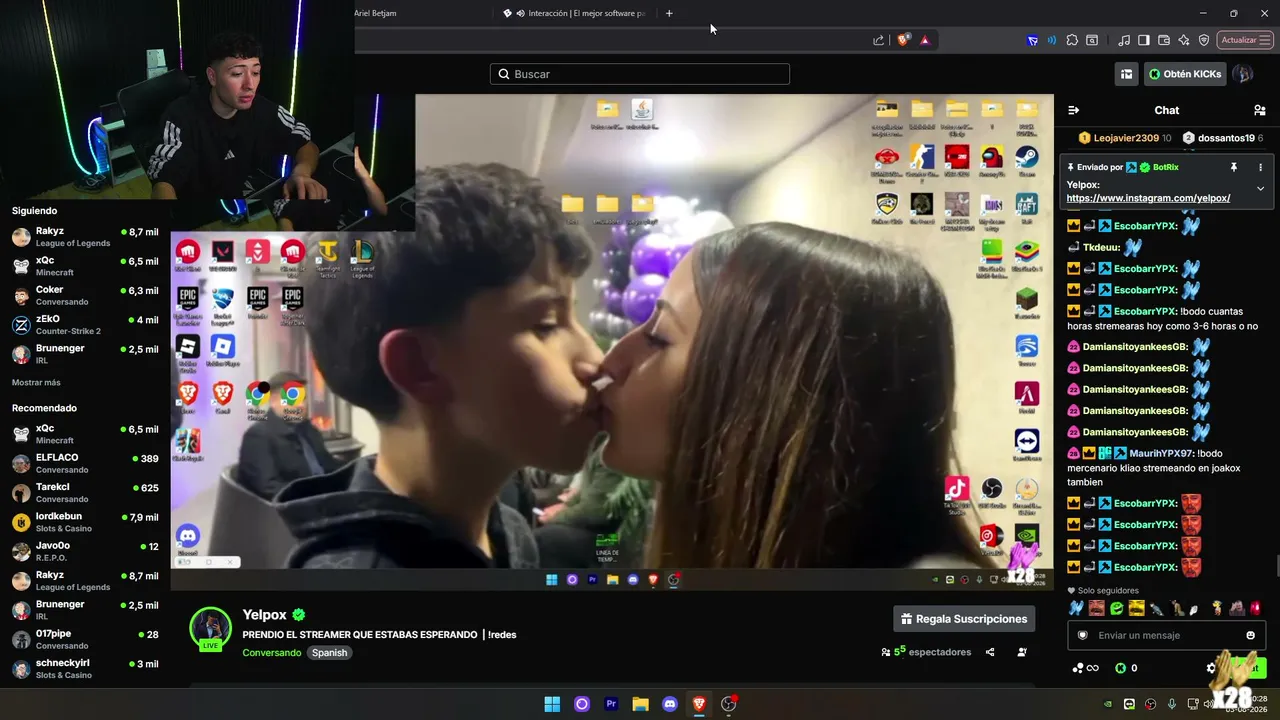Open the NVIDIA icon in system tray
This screenshot has width=1280, height=720.
pos(1108,704)
